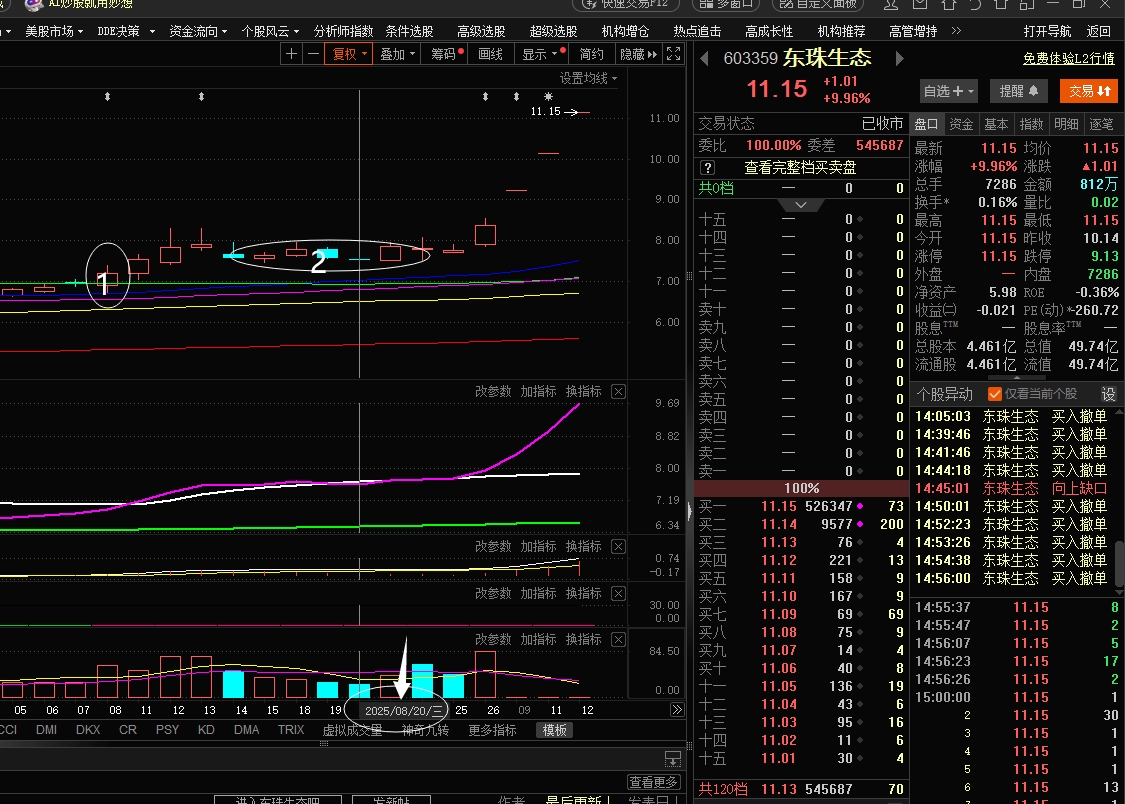1125x804 pixels.
Task: Expand more toolbar items with » icon
Action: 956,31
